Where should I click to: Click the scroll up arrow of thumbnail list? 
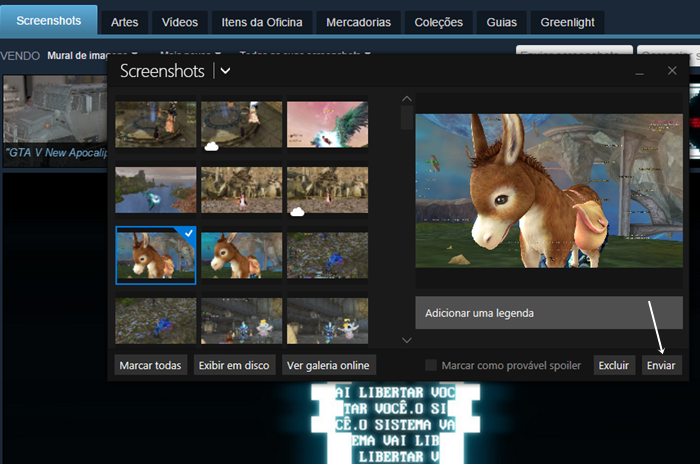click(407, 99)
